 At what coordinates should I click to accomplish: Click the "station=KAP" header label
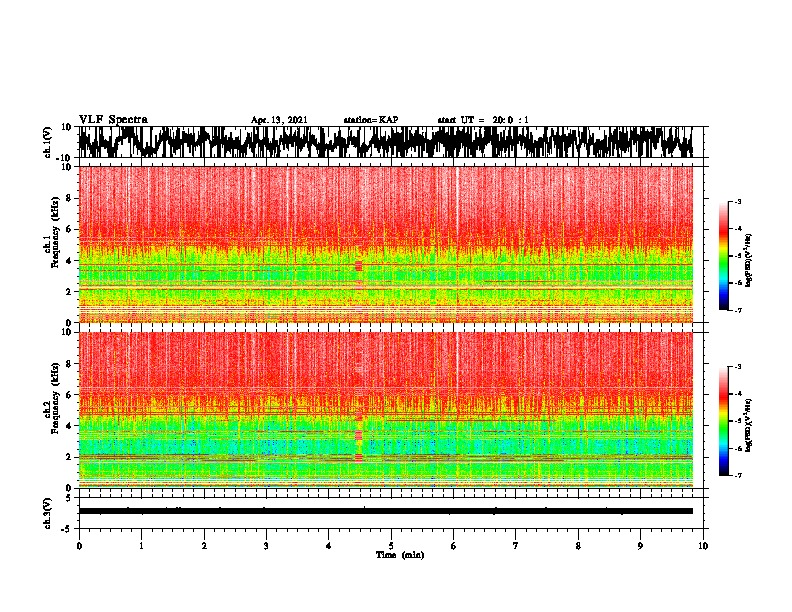click(371, 120)
